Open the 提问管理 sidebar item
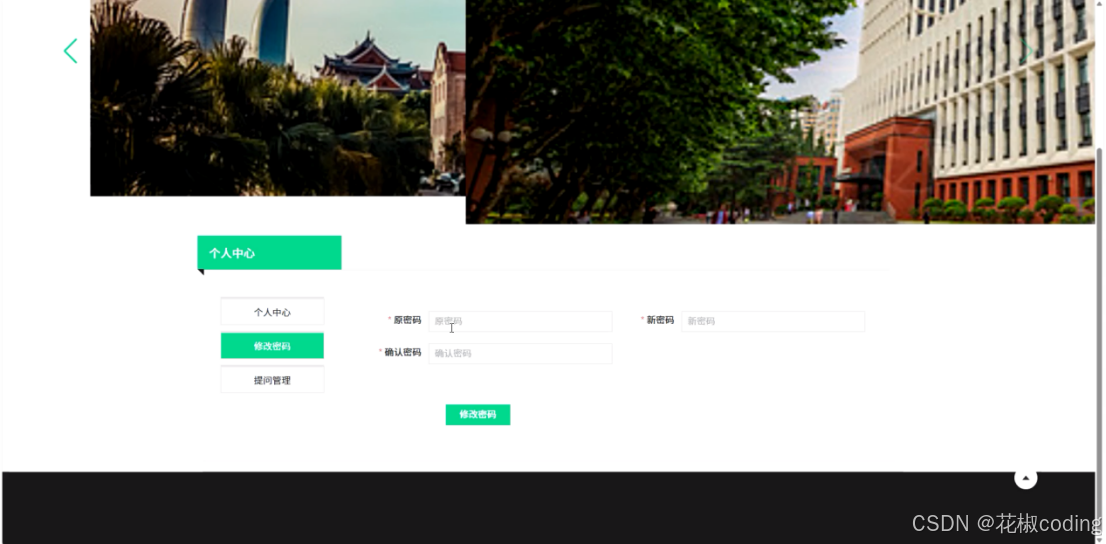1106x544 pixels. (272, 380)
